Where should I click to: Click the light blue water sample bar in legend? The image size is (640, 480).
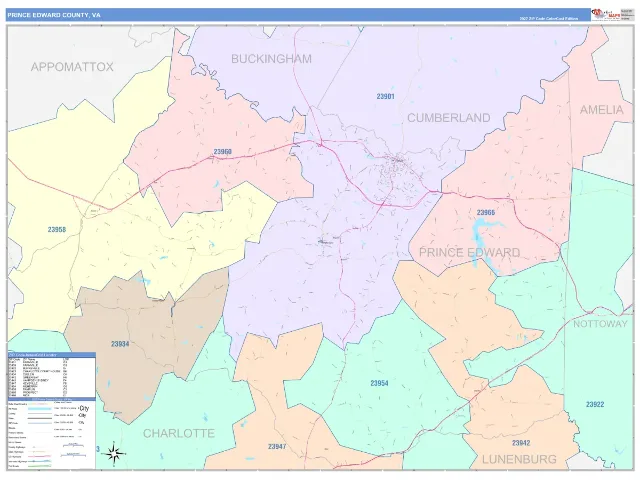(x=40, y=409)
